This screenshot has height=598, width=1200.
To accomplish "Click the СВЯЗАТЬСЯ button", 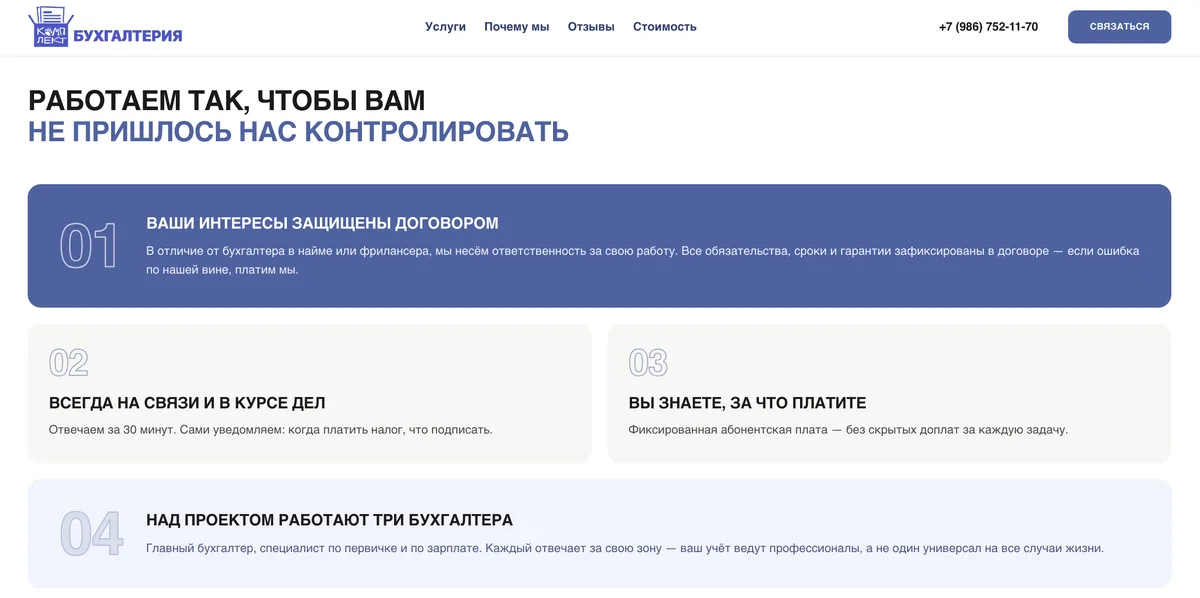I will 1119,27.
